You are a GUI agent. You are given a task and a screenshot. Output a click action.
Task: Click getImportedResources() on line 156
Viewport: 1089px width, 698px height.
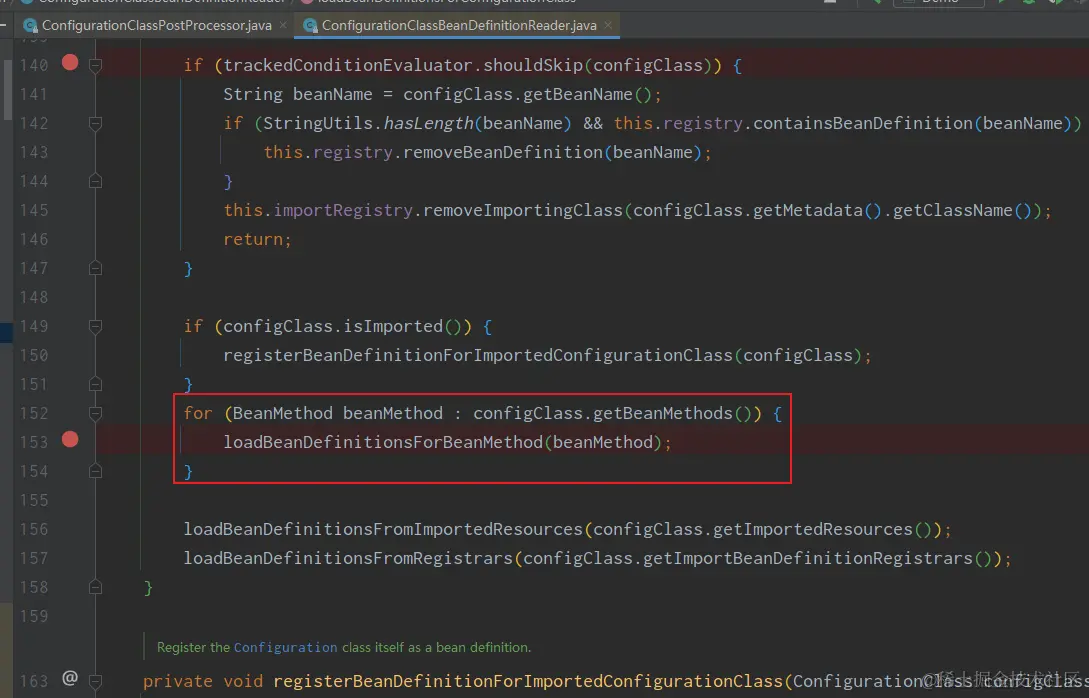[x=822, y=529]
